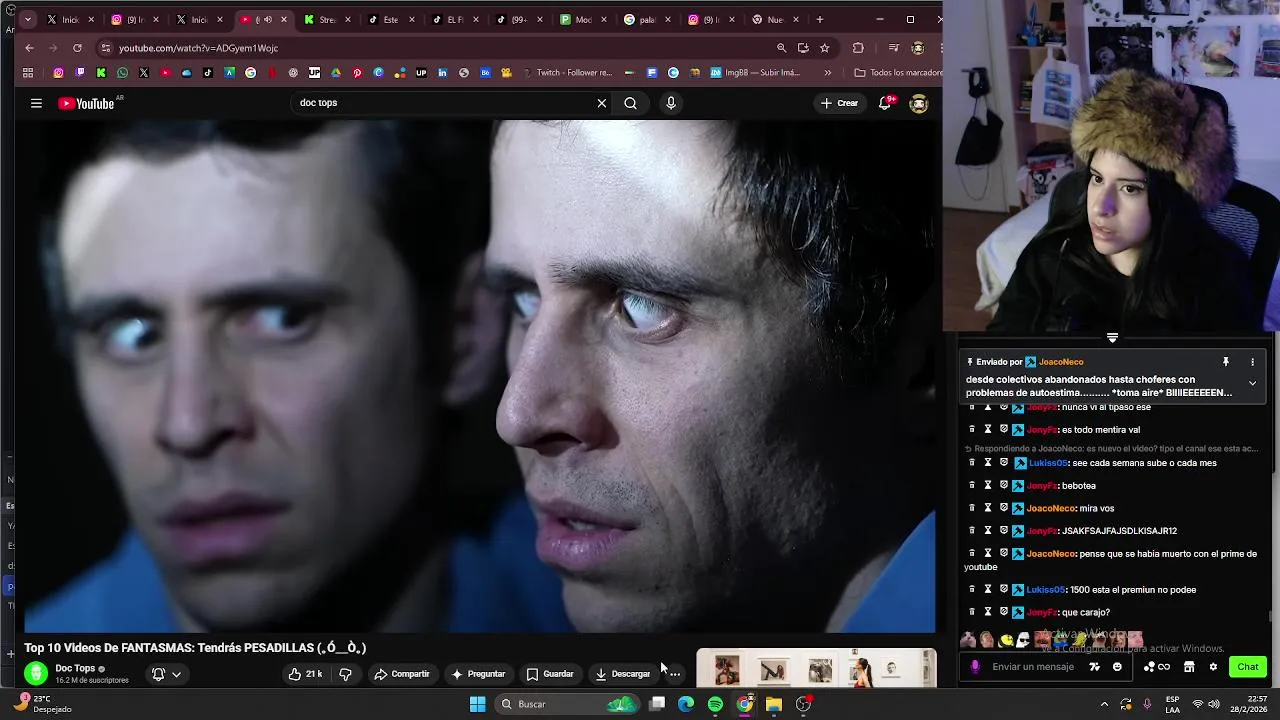Timeout user for 'mira vos' message
1280x720 pixels.
tap(988, 508)
